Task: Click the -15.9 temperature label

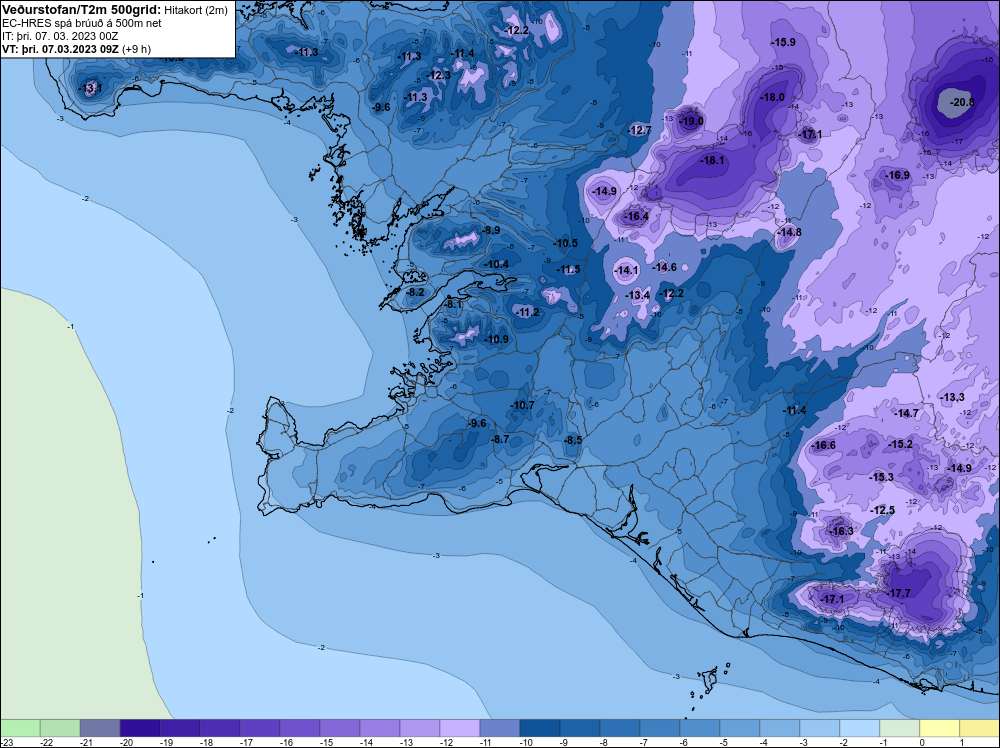Action: coord(783,42)
